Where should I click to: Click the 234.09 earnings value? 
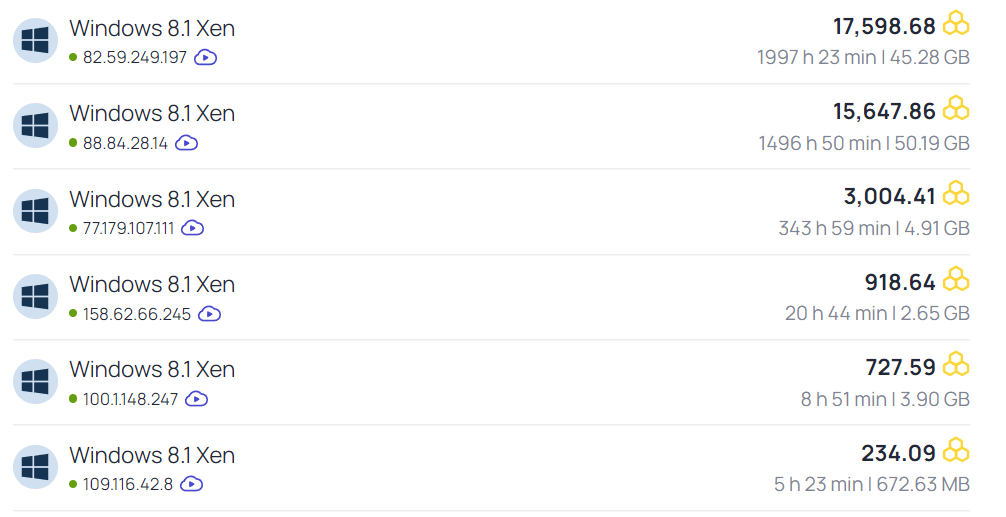pos(898,452)
